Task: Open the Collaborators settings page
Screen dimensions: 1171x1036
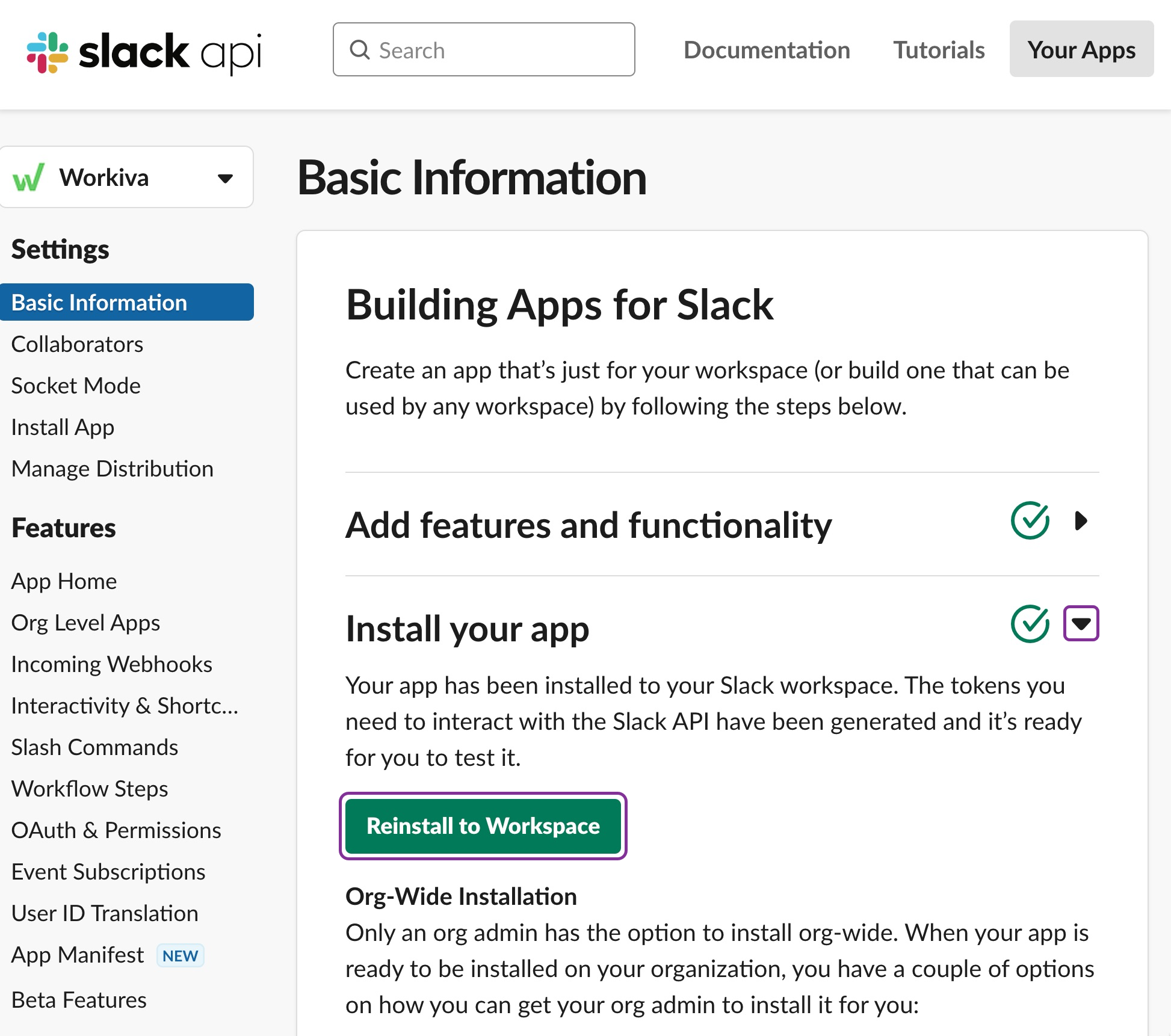Action: [77, 344]
